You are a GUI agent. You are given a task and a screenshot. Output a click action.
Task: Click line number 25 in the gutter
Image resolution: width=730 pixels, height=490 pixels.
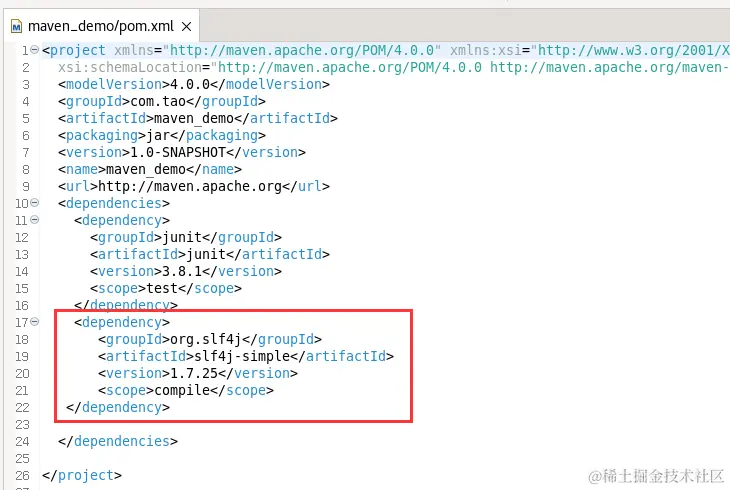point(22,458)
